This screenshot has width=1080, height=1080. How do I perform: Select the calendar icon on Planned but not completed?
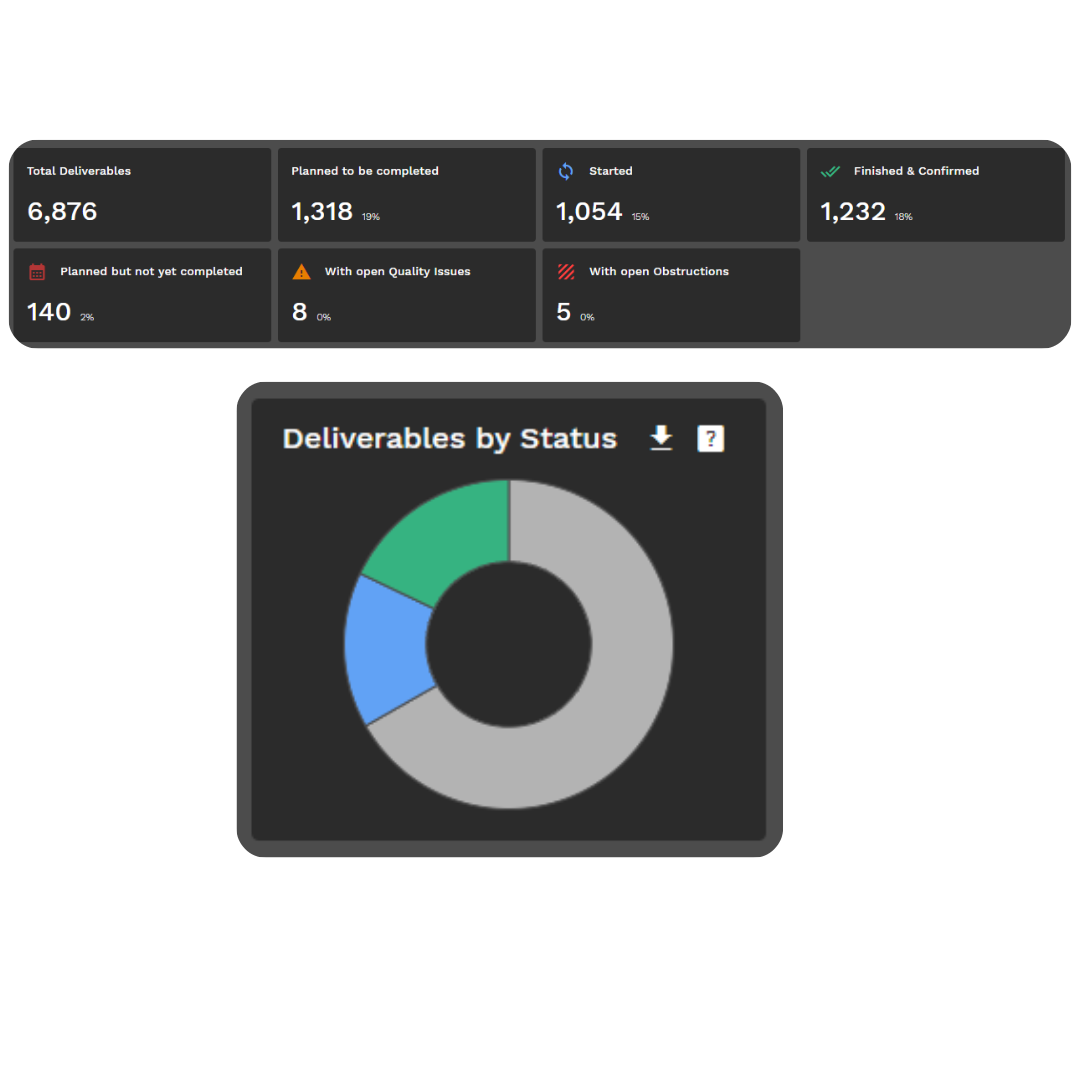pos(37,271)
